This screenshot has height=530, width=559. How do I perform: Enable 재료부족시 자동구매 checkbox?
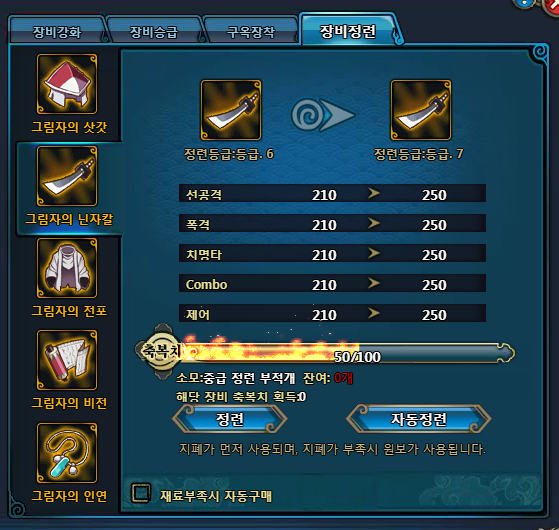141,493
